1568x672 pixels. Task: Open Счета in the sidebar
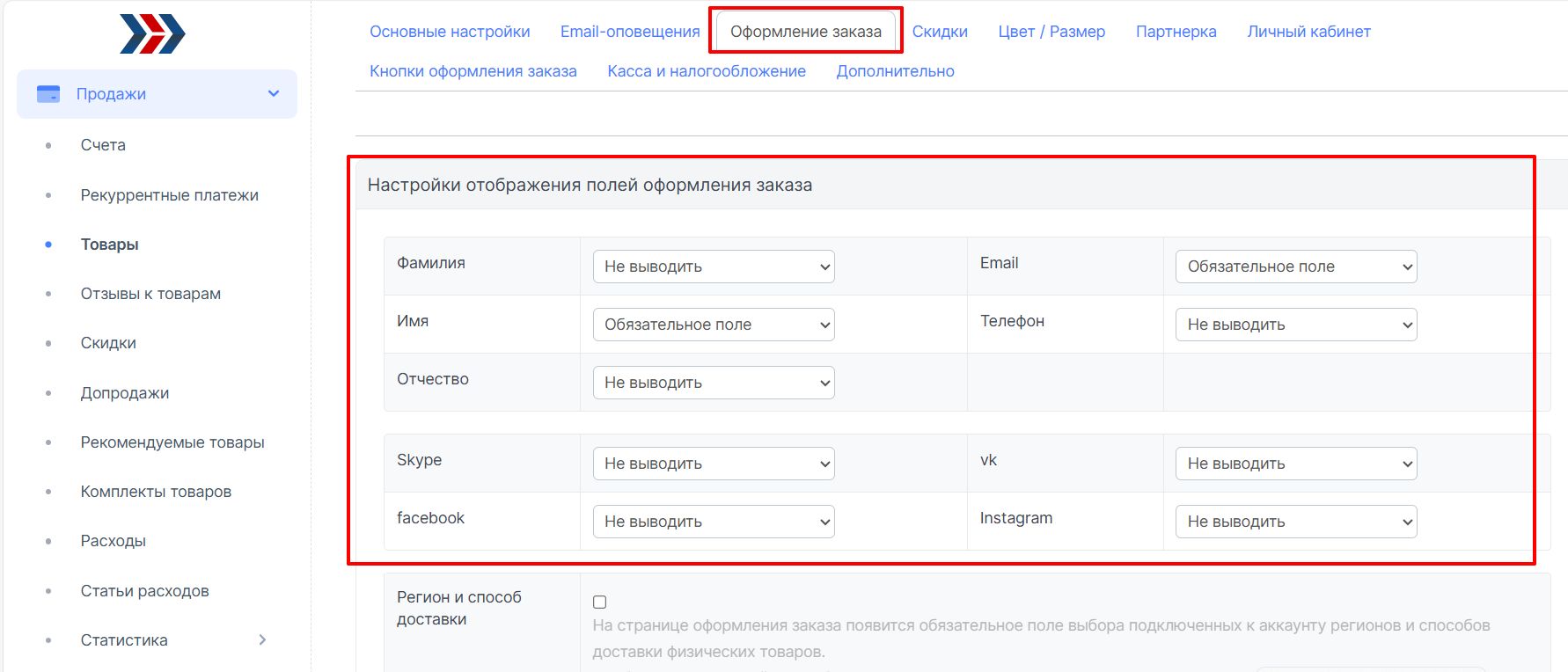tap(103, 145)
